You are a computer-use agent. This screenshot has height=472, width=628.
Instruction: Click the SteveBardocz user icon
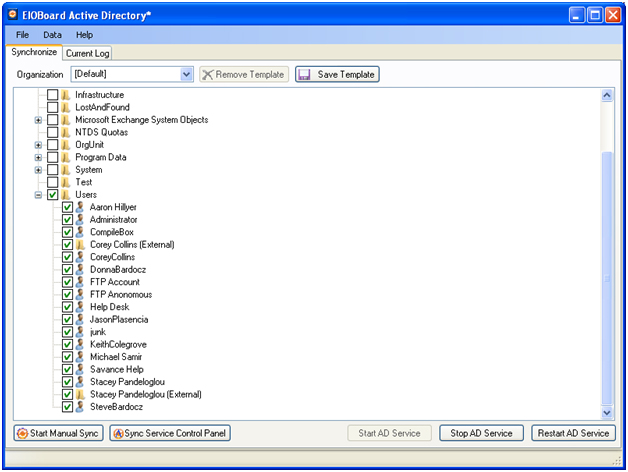(80, 407)
